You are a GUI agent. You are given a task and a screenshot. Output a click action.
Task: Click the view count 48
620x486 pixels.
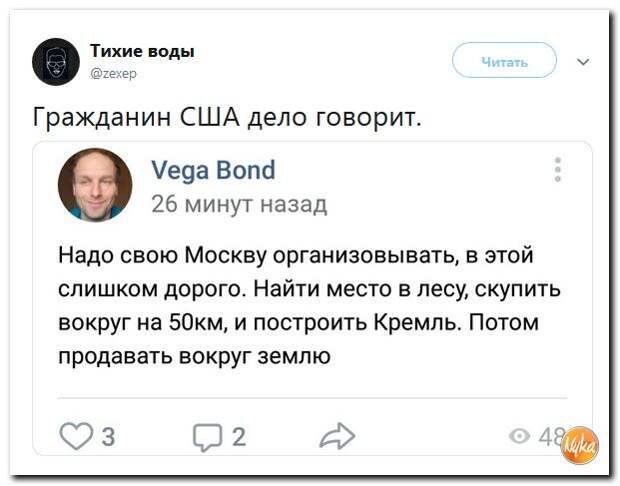(x=551, y=437)
